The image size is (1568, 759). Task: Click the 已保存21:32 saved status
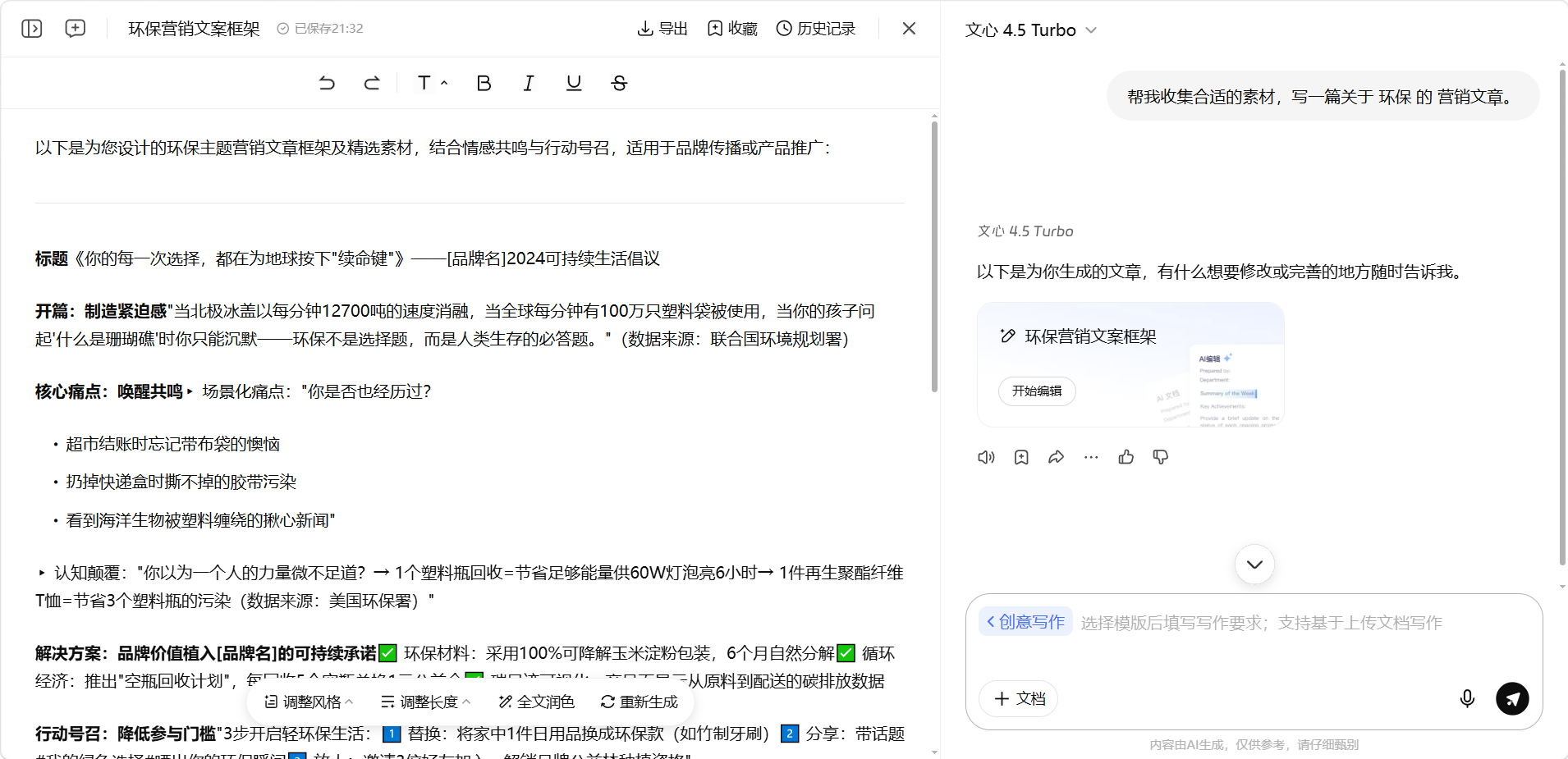[x=320, y=29]
